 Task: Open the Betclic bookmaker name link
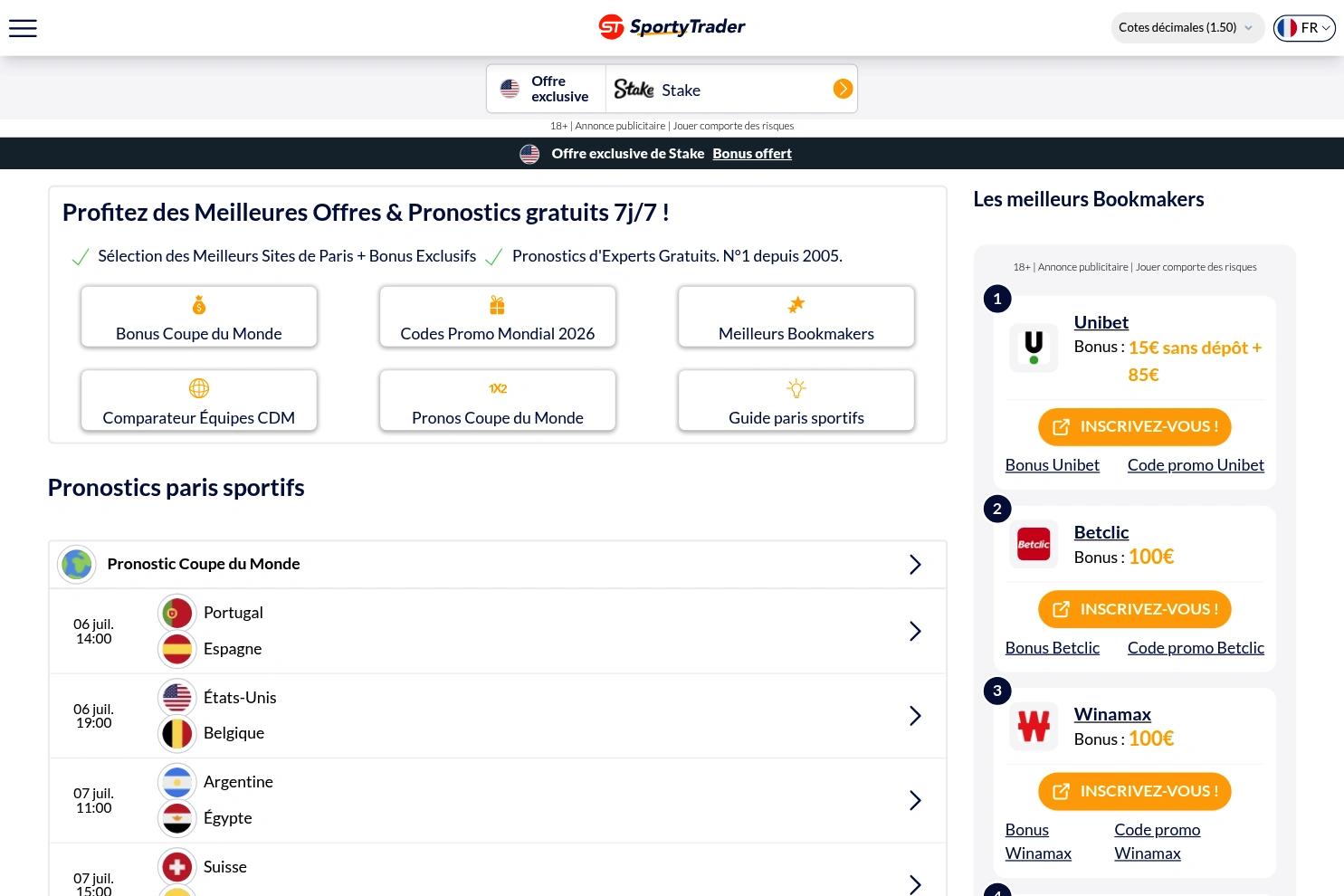1101,532
